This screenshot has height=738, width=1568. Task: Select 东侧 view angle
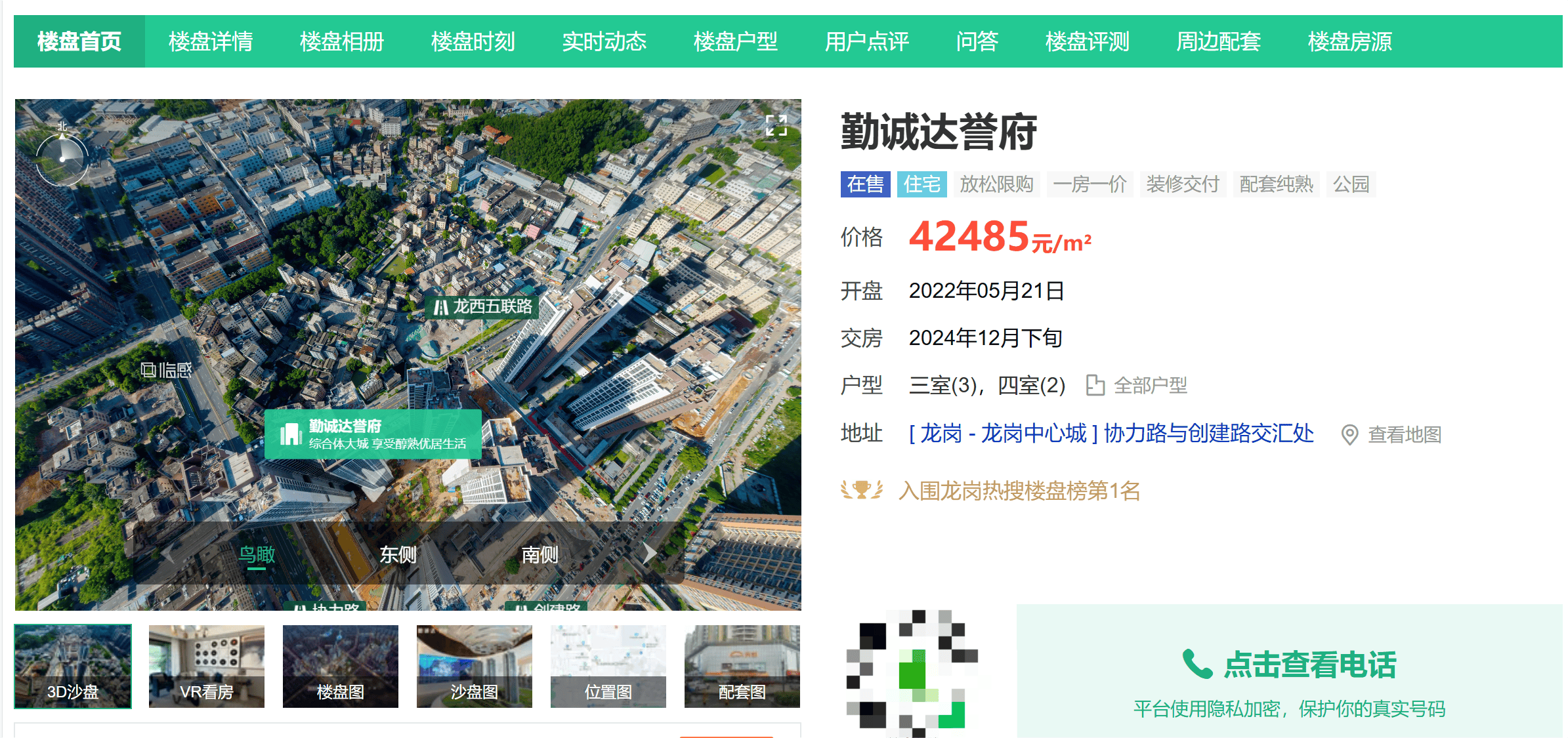click(x=398, y=555)
